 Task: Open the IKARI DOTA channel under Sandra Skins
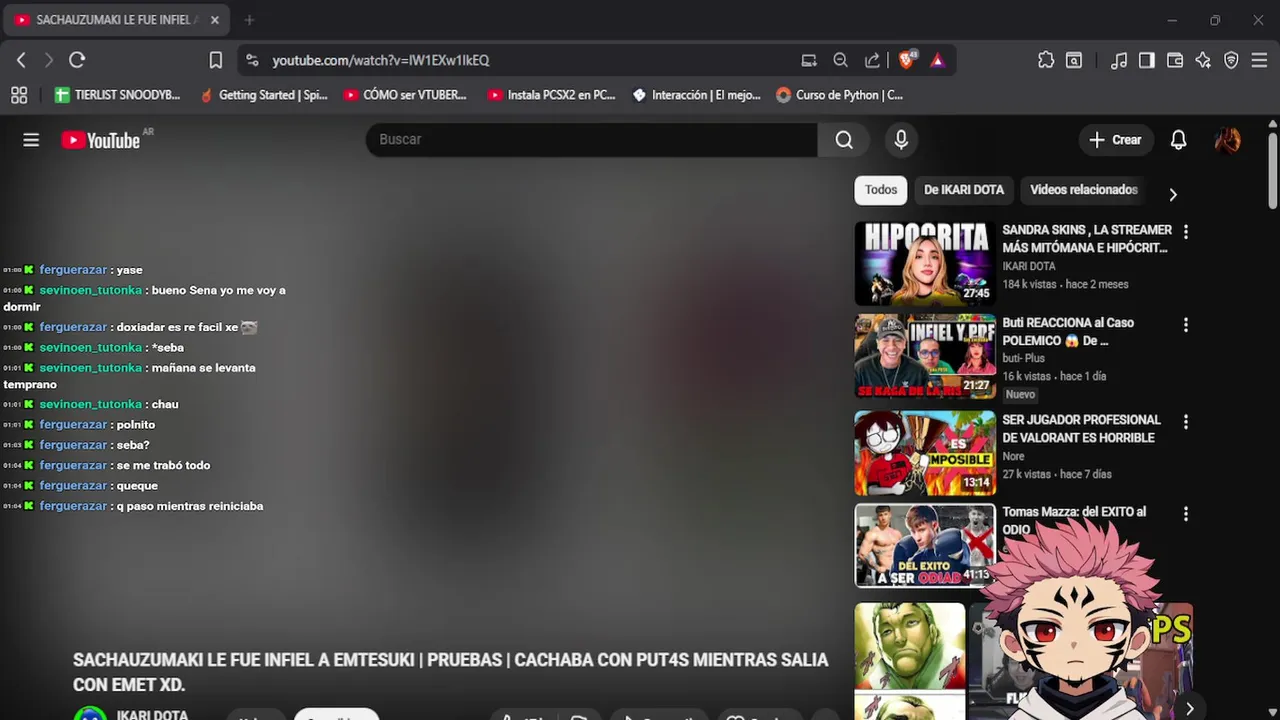click(x=1029, y=266)
